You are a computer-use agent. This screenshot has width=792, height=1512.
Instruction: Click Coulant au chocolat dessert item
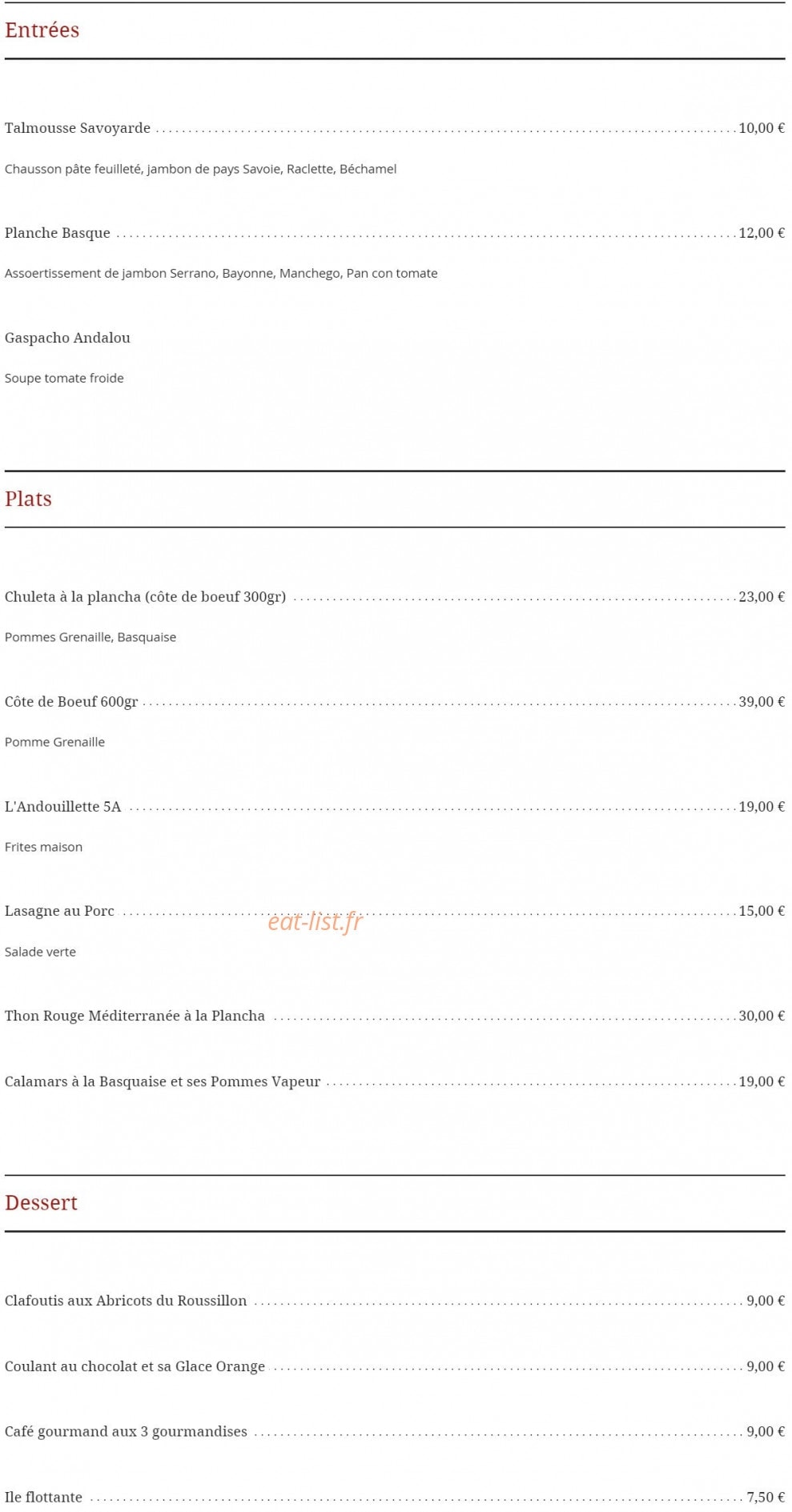coord(135,1366)
